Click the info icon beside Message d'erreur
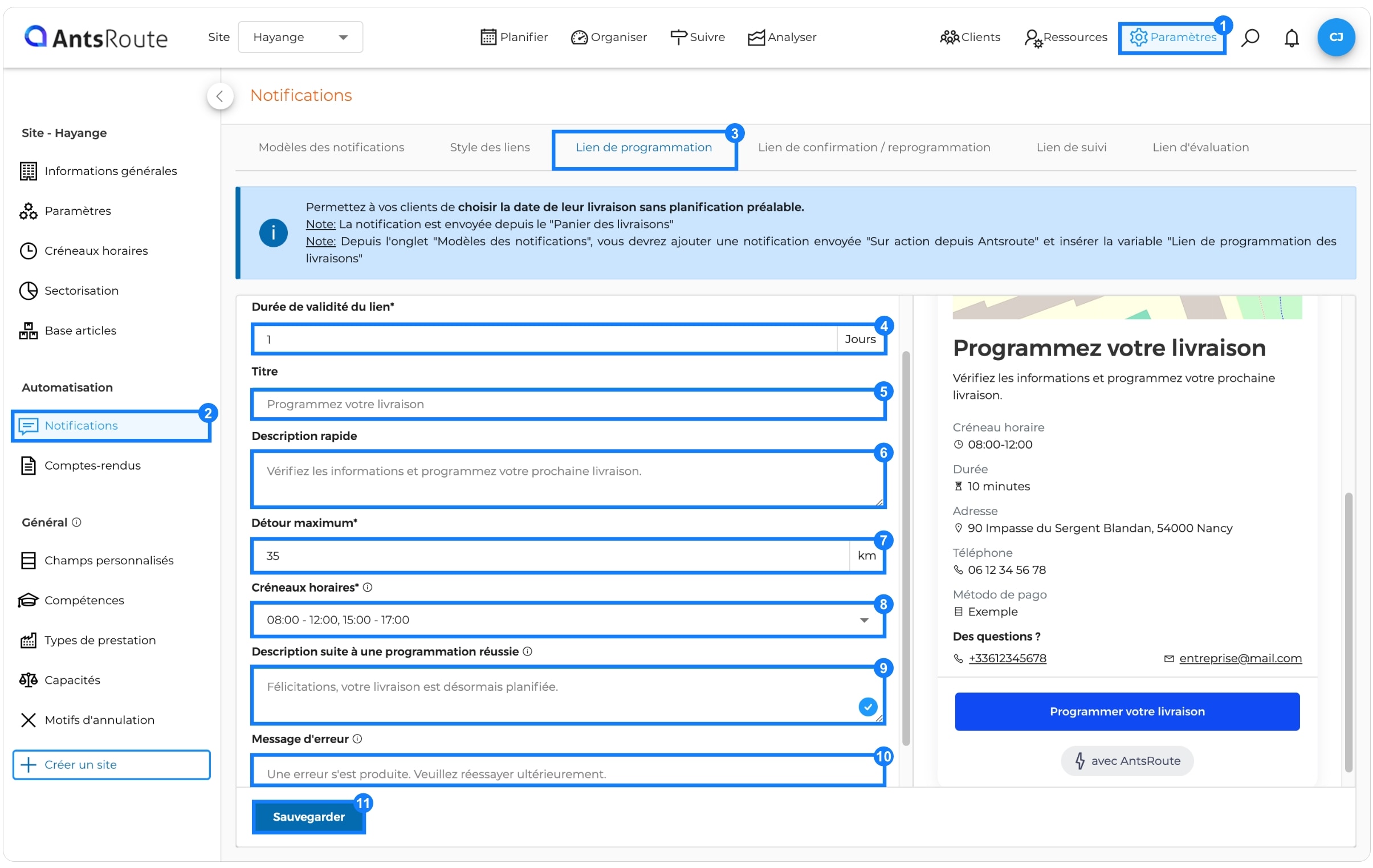Image resolution: width=1373 pixels, height=868 pixels. coord(357,739)
